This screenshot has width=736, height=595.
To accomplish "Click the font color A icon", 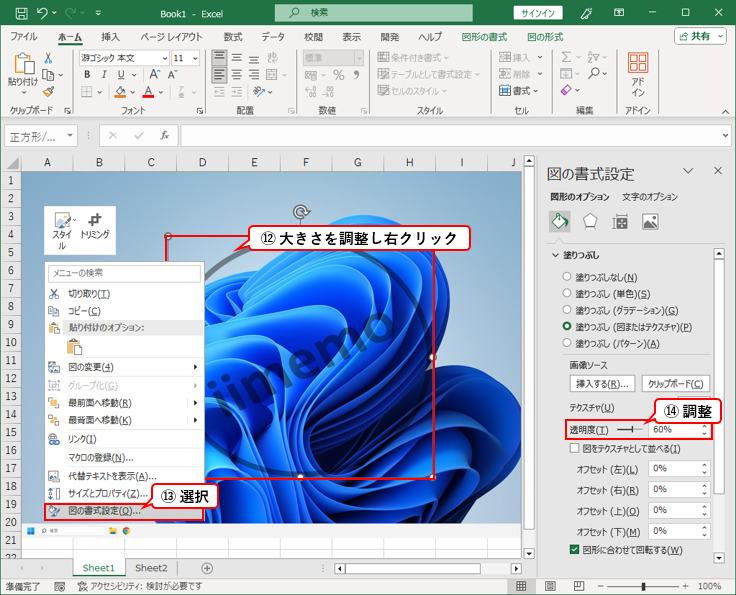I will coord(148,92).
